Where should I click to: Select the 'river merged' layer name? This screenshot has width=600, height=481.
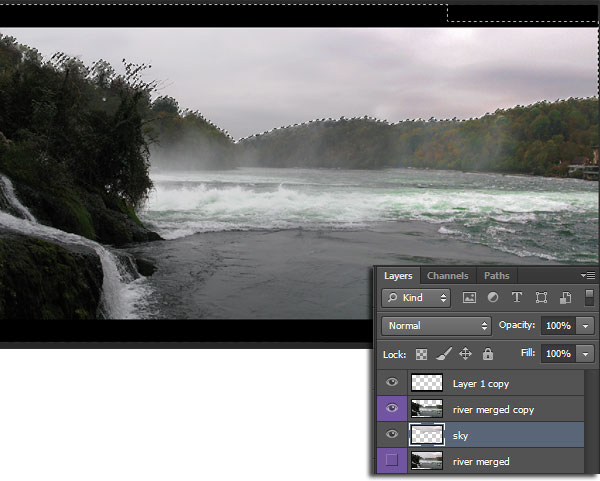(481, 462)
